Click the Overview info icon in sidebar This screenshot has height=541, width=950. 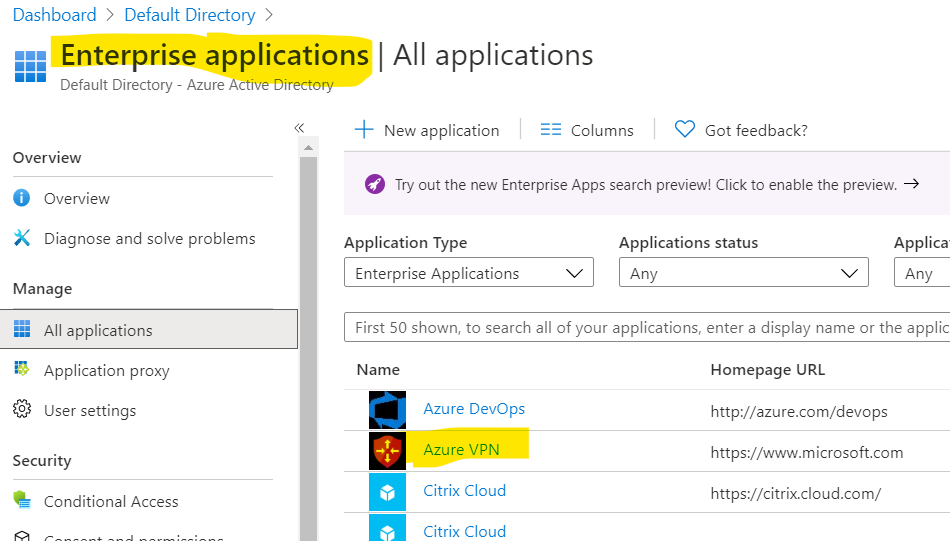22,198
